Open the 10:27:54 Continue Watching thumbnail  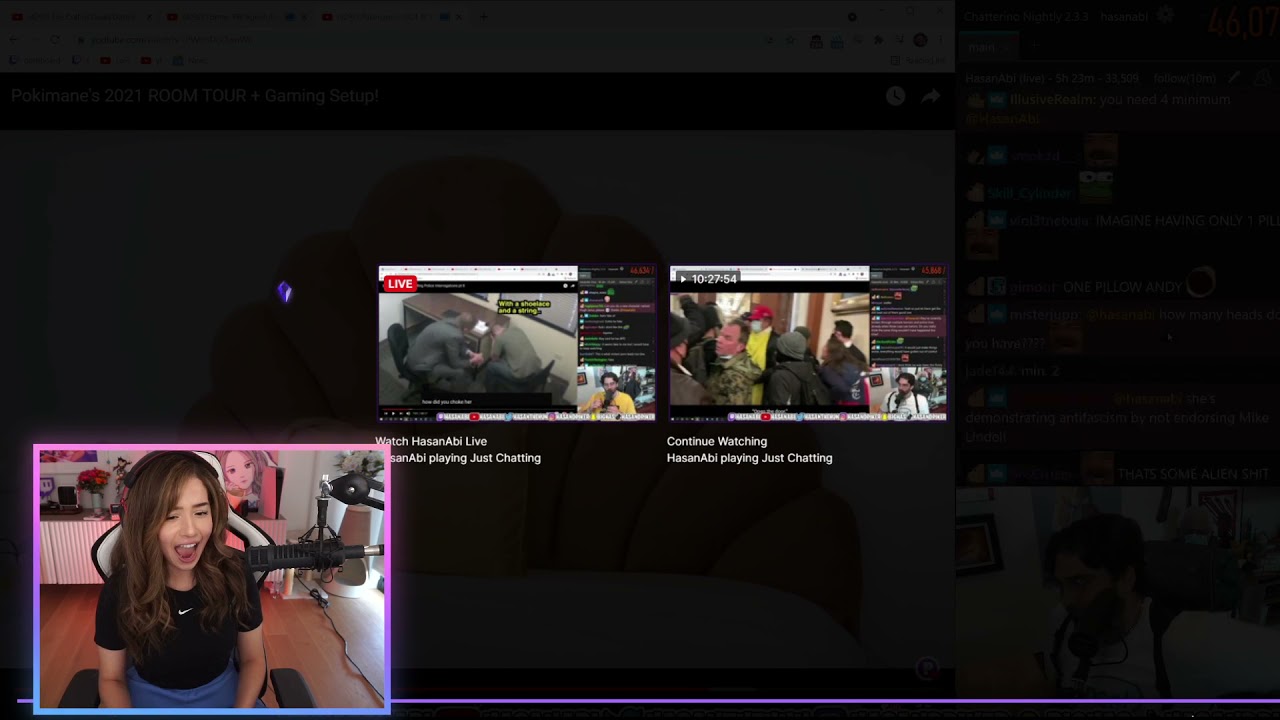808,343
